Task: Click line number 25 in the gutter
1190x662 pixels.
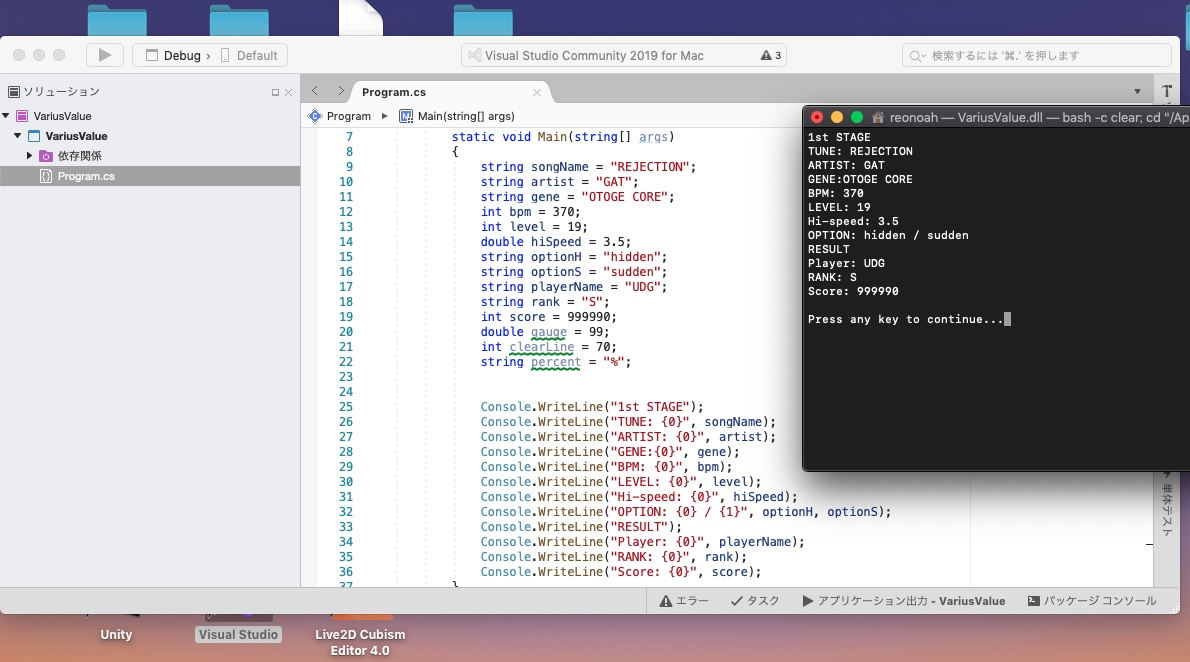Action: pos(346,407)
